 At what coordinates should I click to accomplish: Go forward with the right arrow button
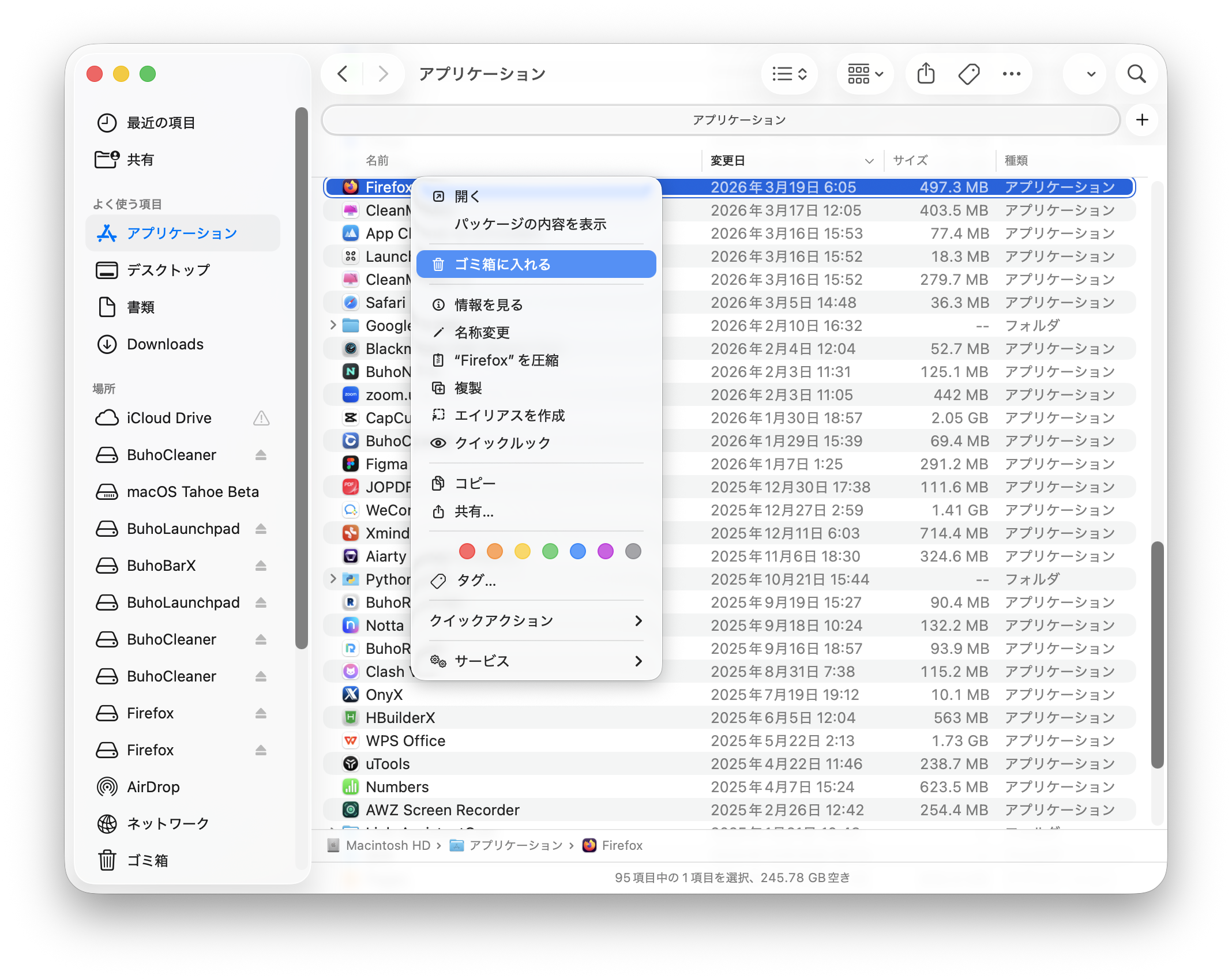point(383,74)
